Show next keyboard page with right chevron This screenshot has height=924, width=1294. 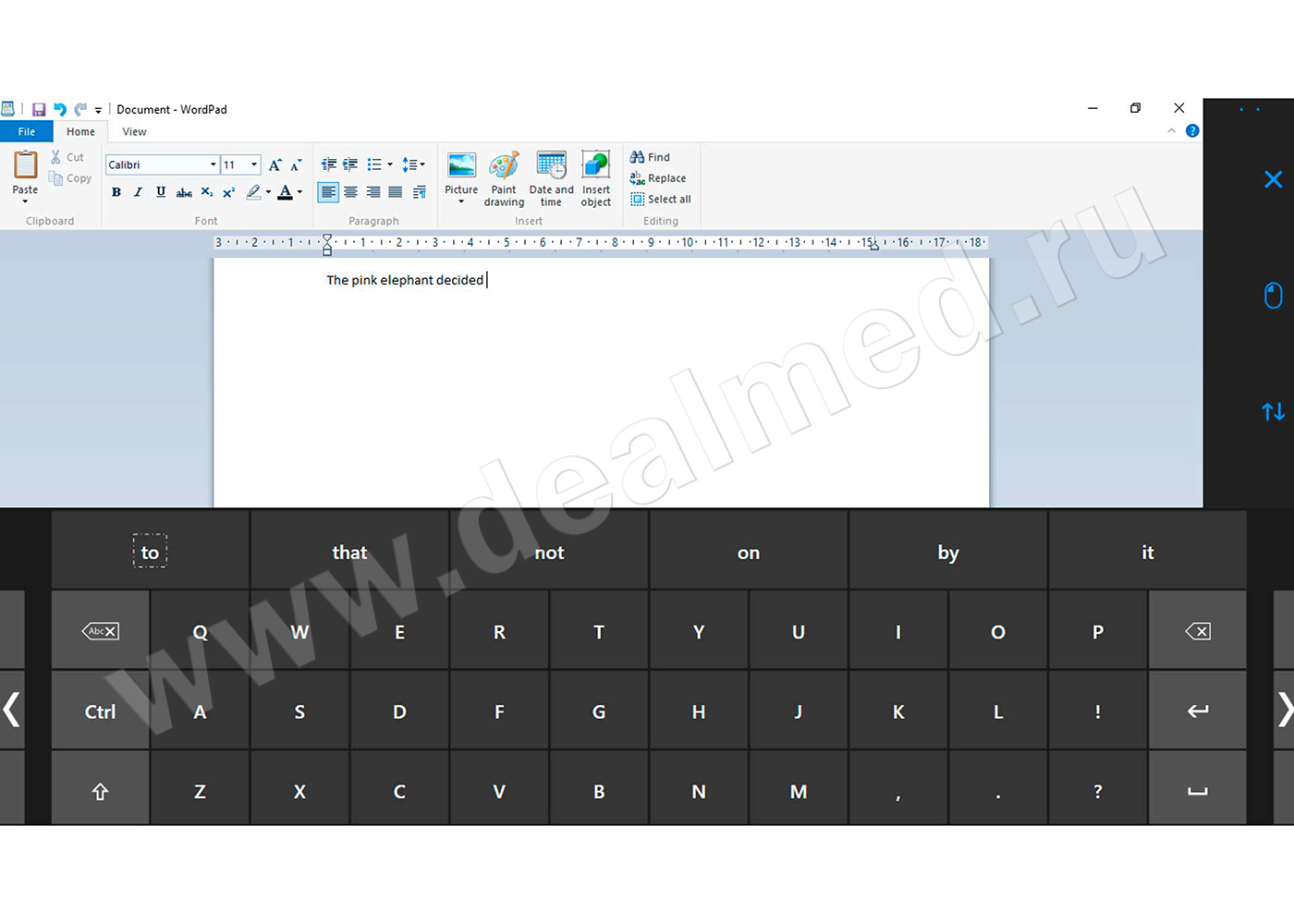(1284, 710)
